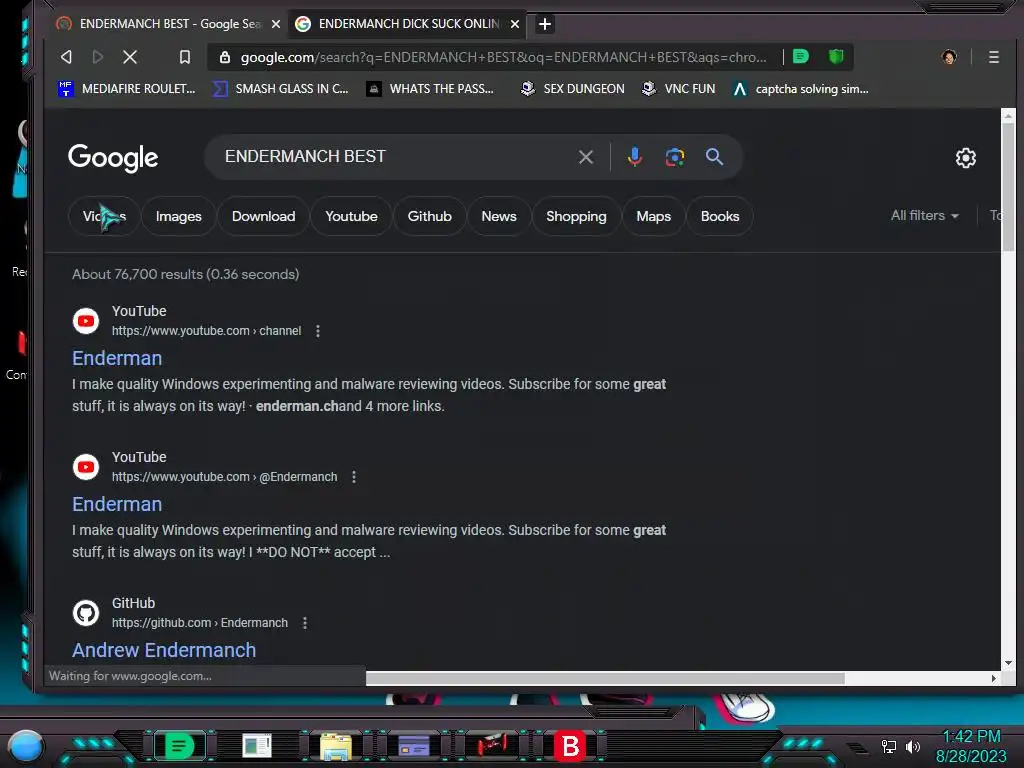Screen dimensions: 1024x768
Task: Select the Maps search filter
Action: (654, 216)
